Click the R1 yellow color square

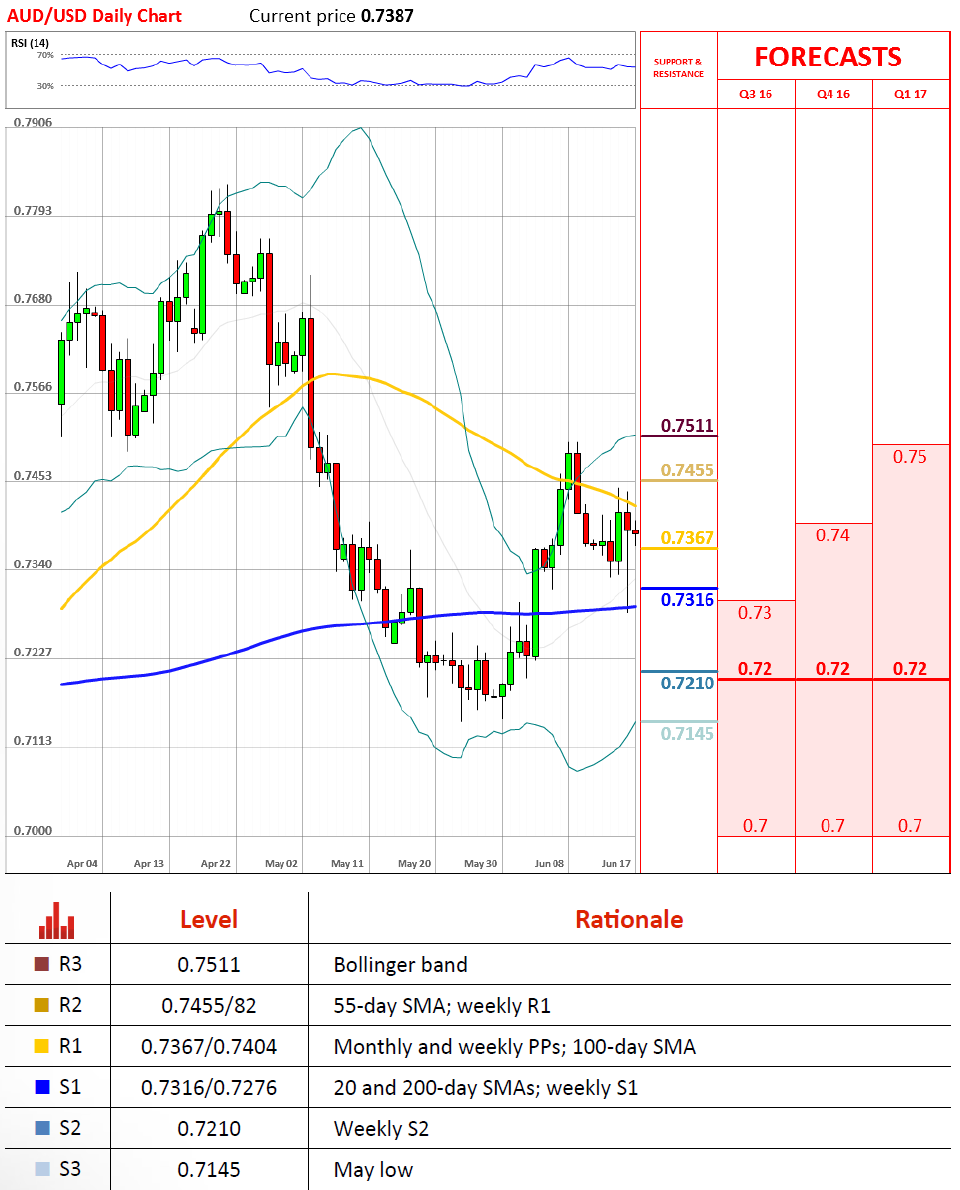tap(42, 1046)
